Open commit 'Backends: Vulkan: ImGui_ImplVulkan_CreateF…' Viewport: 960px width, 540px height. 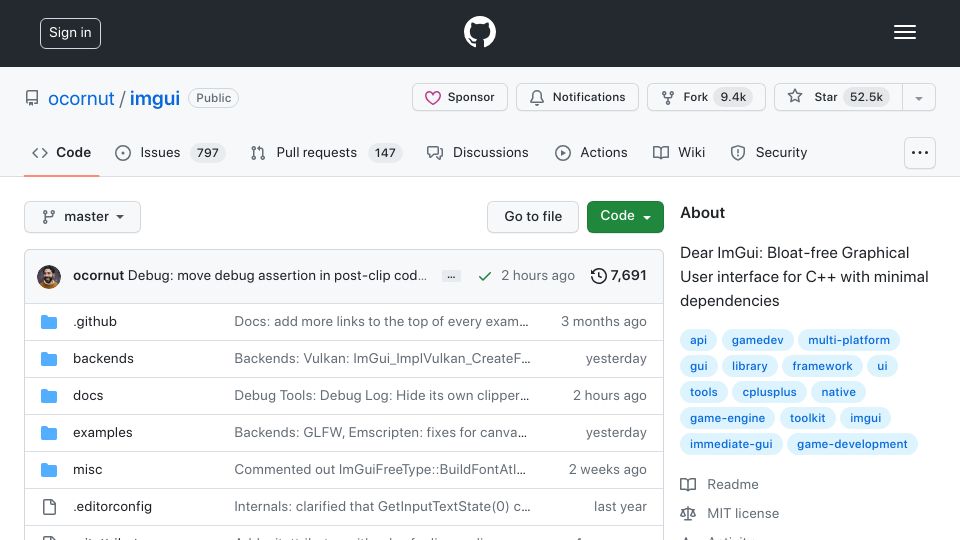point(382,358)
